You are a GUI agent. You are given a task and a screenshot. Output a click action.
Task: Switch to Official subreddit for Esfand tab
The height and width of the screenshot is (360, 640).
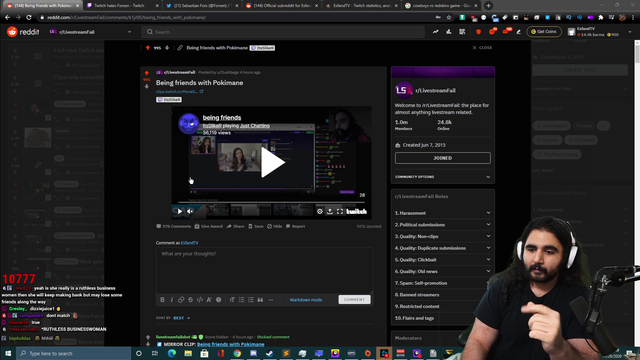tap(282, 6)
